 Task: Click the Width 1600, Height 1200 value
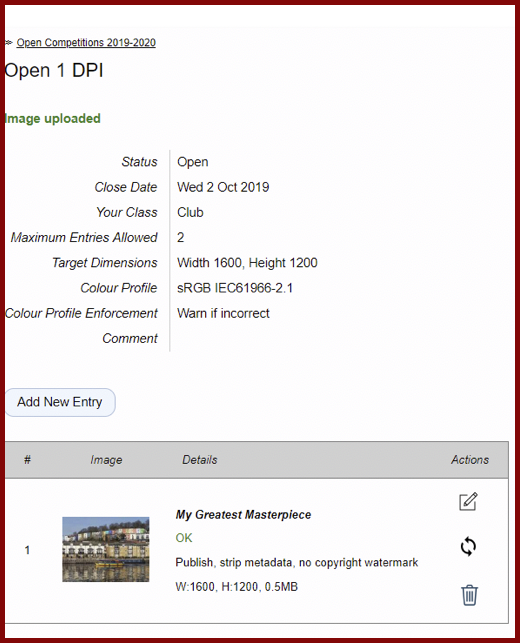pos(247,263)
